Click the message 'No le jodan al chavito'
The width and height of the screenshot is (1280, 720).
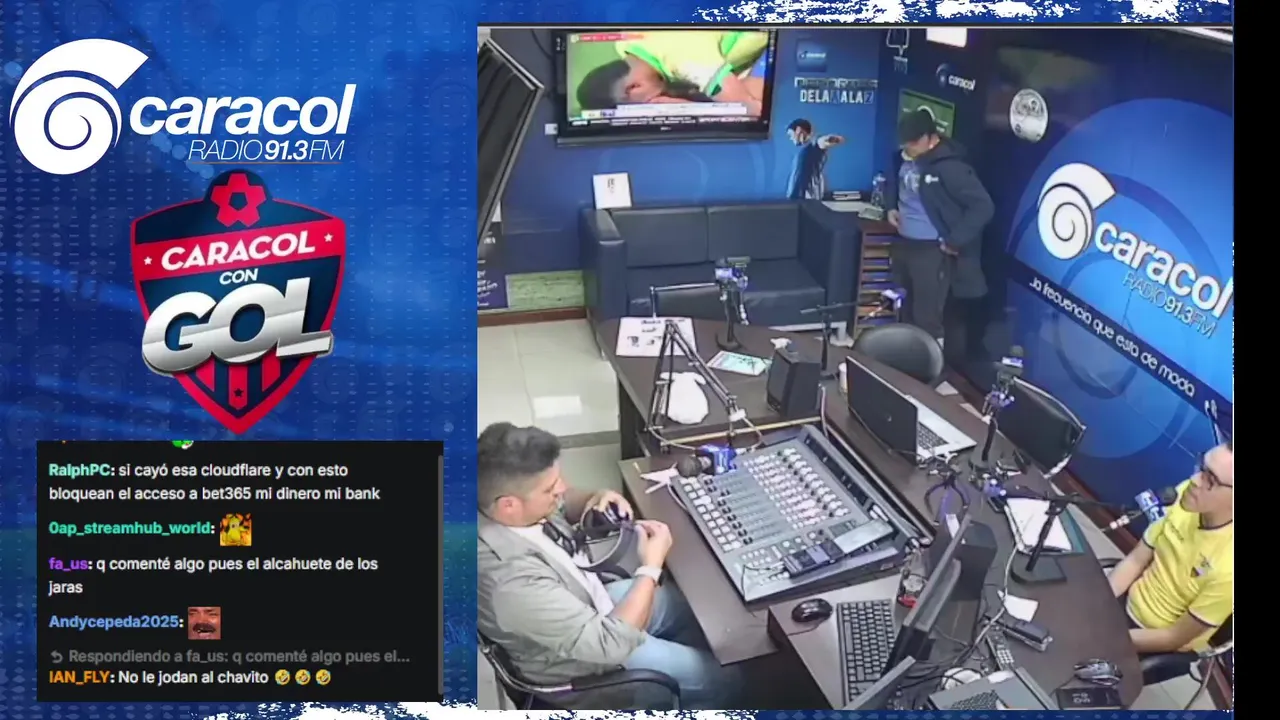coord(193,677)
